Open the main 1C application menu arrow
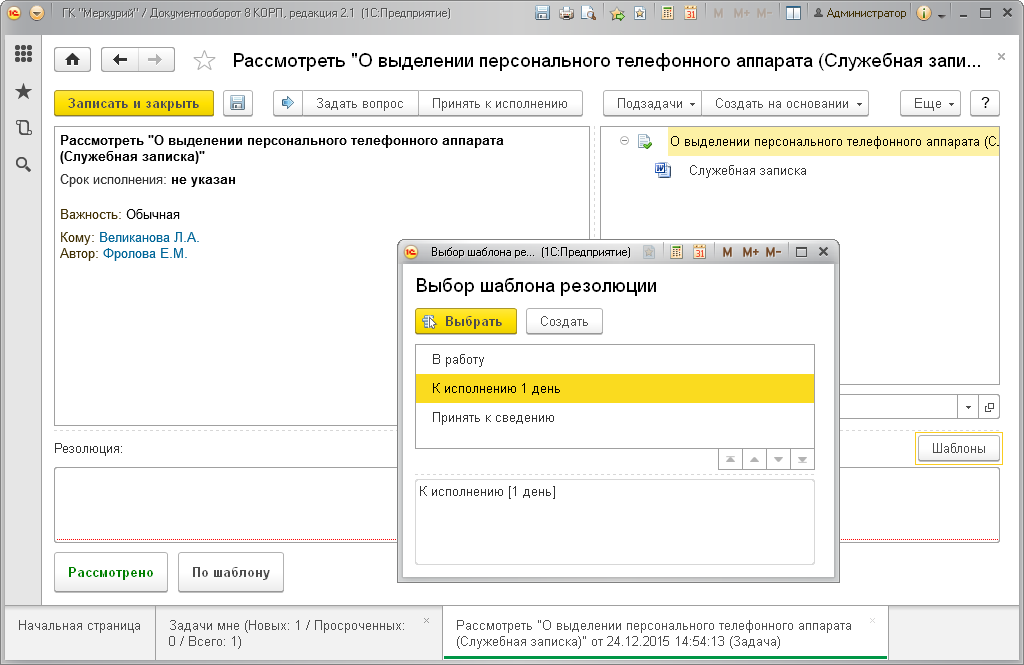Viewport: 1024px width, 665px height. (x=37, y=13)
